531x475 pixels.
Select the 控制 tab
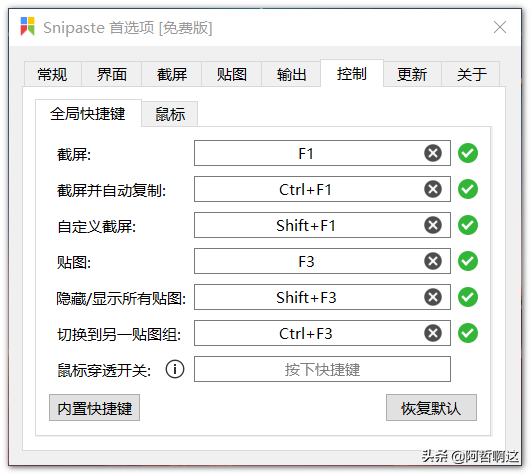(x=352, y=73)
